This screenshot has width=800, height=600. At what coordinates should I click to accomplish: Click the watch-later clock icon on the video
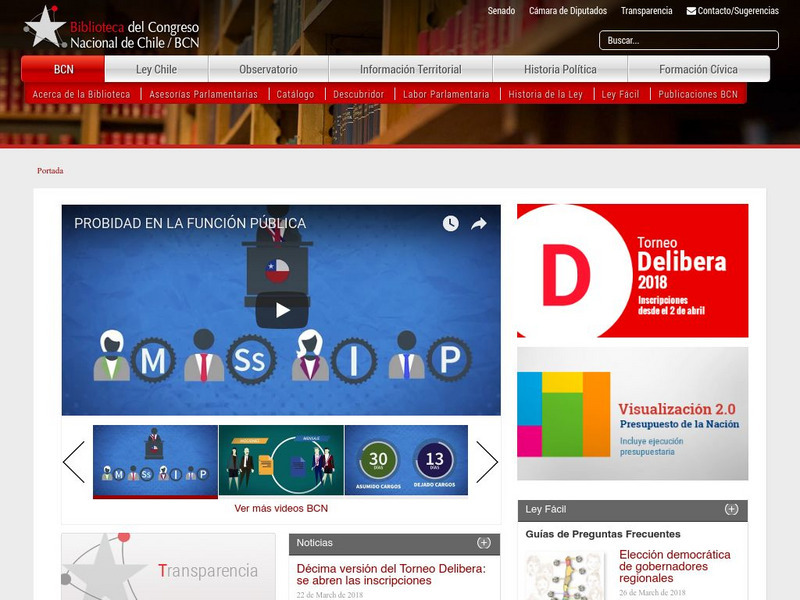(x=449, y=224)
